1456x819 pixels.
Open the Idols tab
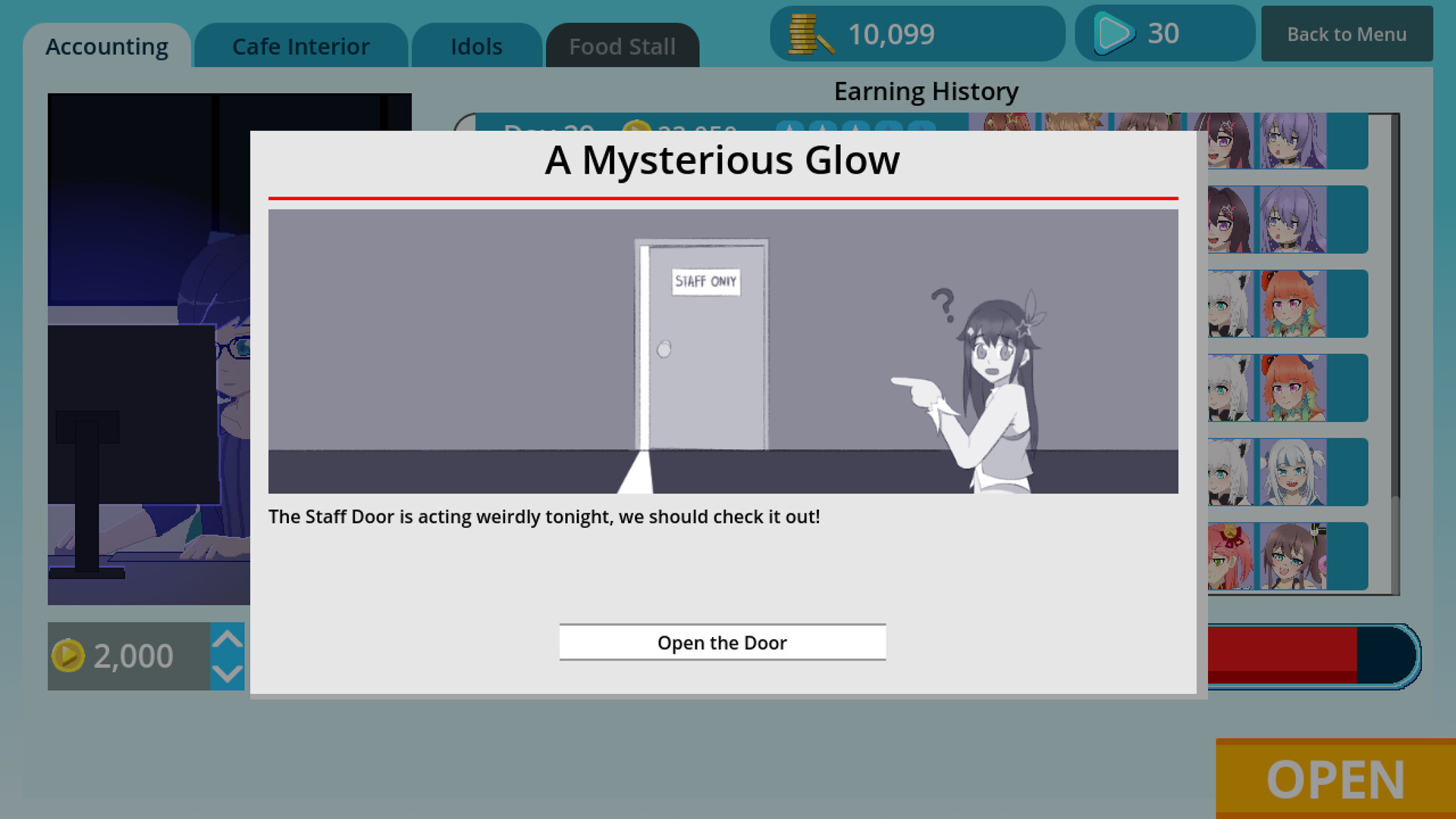[x=476, y=45]
